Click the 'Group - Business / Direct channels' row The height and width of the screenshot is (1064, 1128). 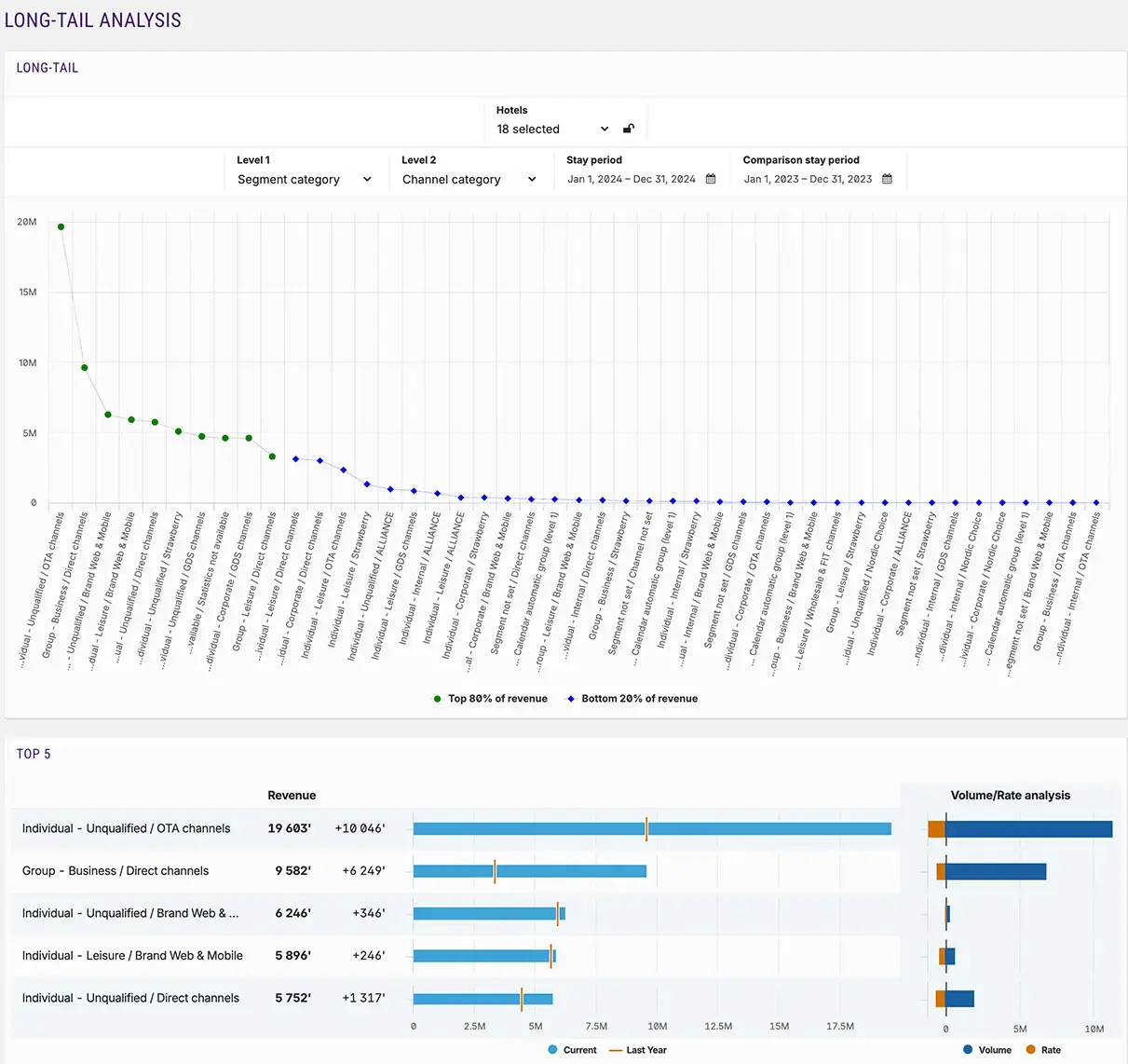click(116, 870)
